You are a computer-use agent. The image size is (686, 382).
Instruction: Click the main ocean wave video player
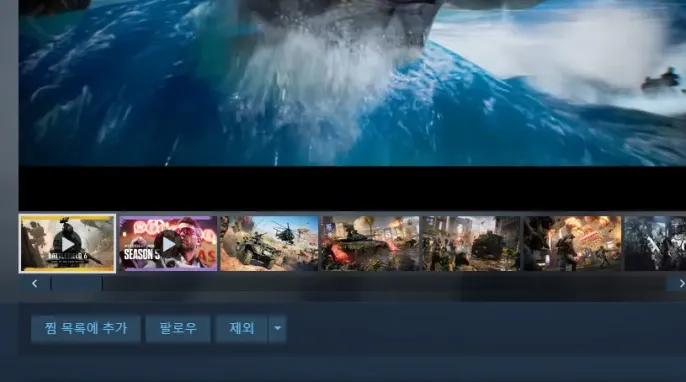coord(352,105)
